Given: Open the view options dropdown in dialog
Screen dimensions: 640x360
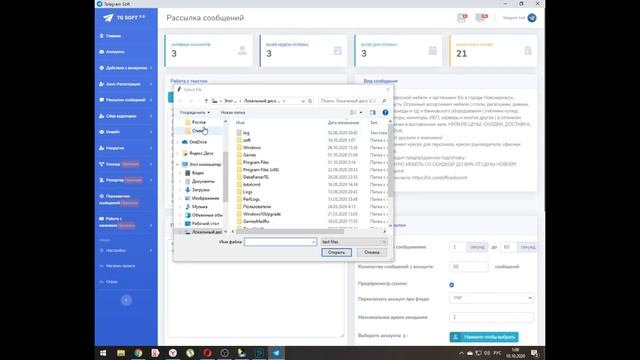Looking at the screenshot, I should 361,112.
